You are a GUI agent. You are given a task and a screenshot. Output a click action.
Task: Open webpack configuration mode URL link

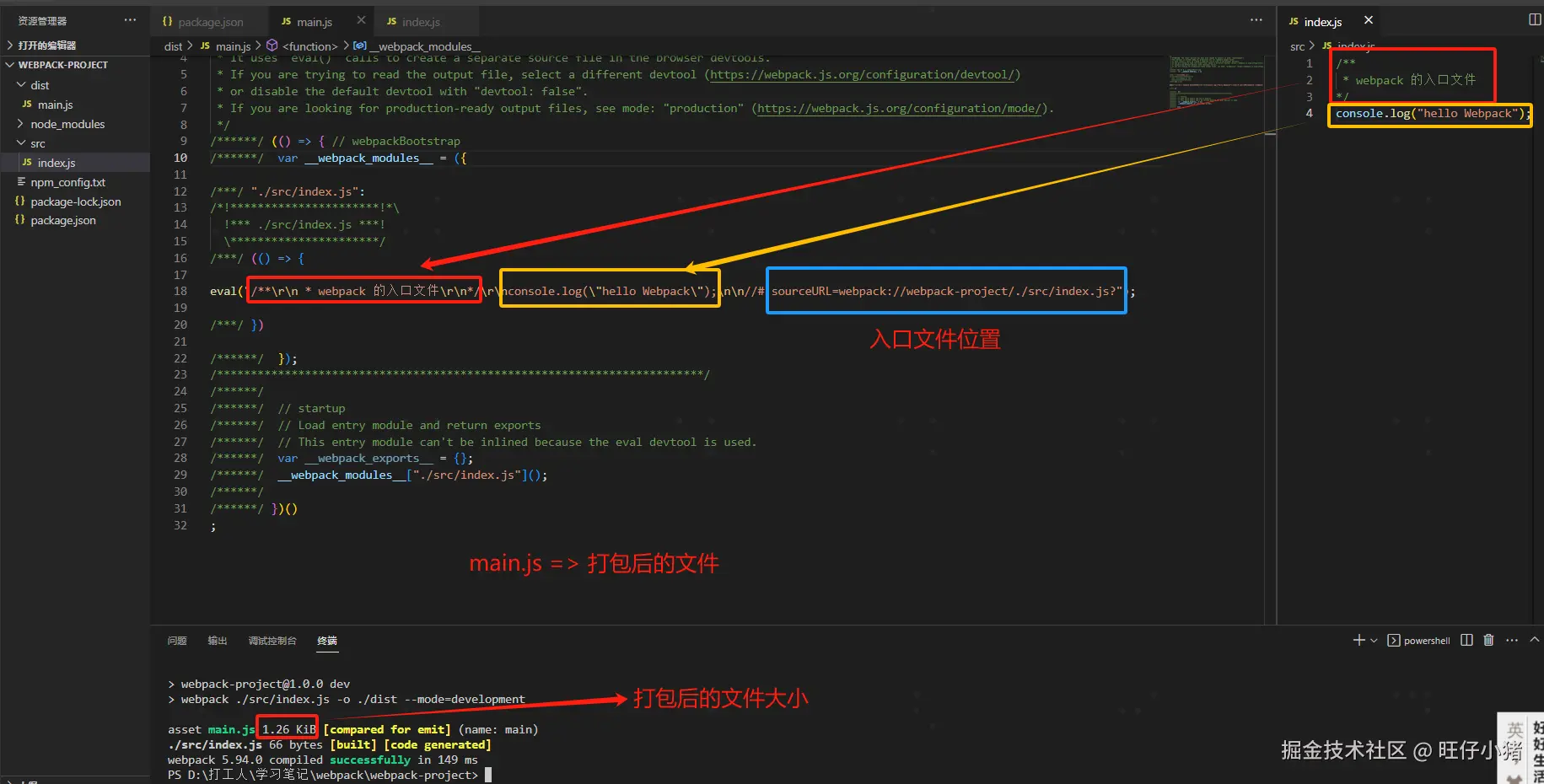(x=901, y=109)
